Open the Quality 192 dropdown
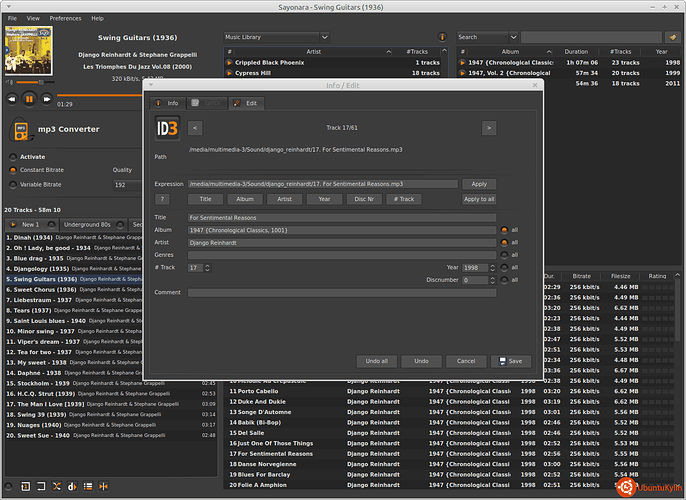686x500 pixels. pos(127,185)
